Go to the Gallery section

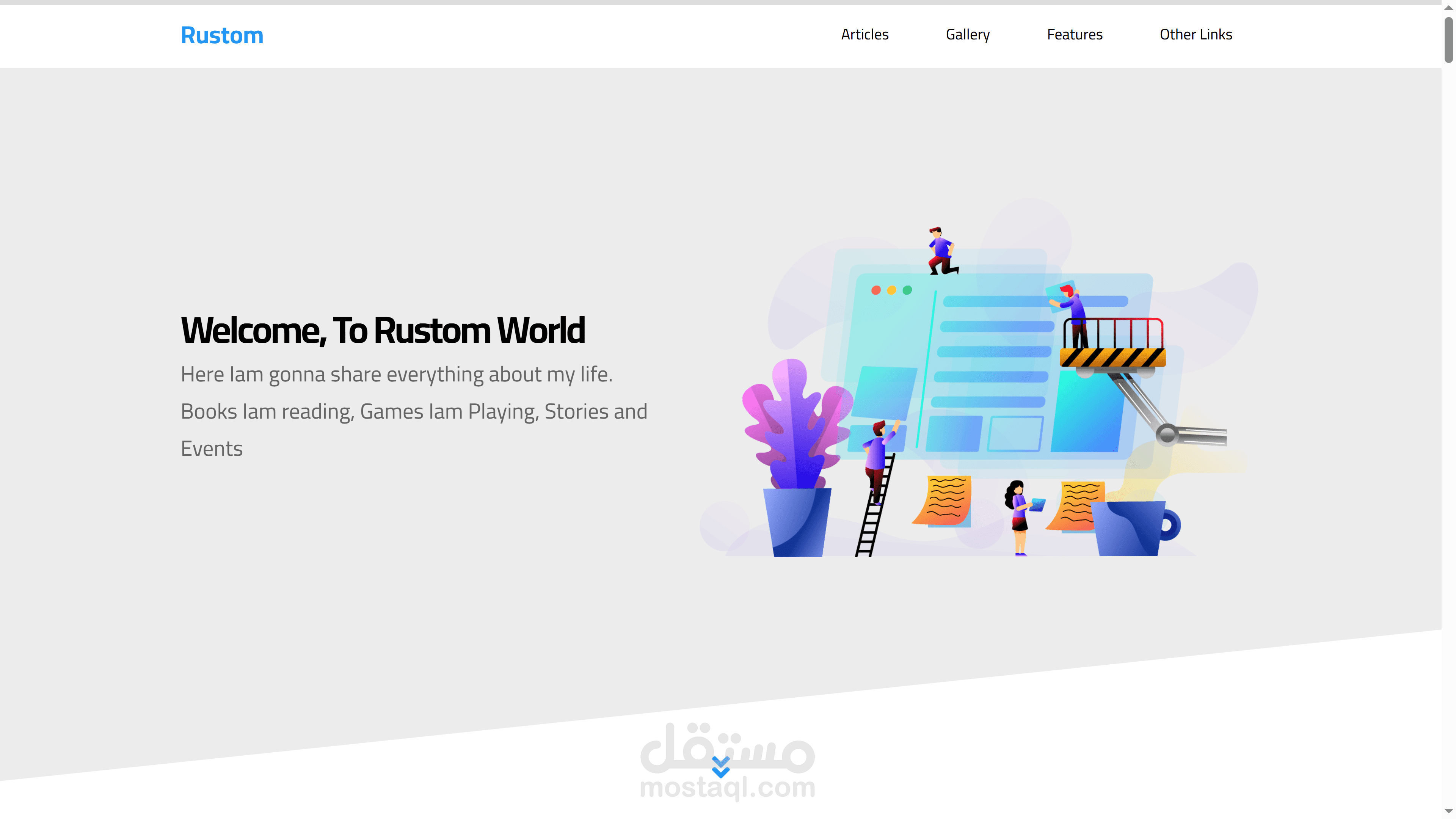[x=968, y=35]
